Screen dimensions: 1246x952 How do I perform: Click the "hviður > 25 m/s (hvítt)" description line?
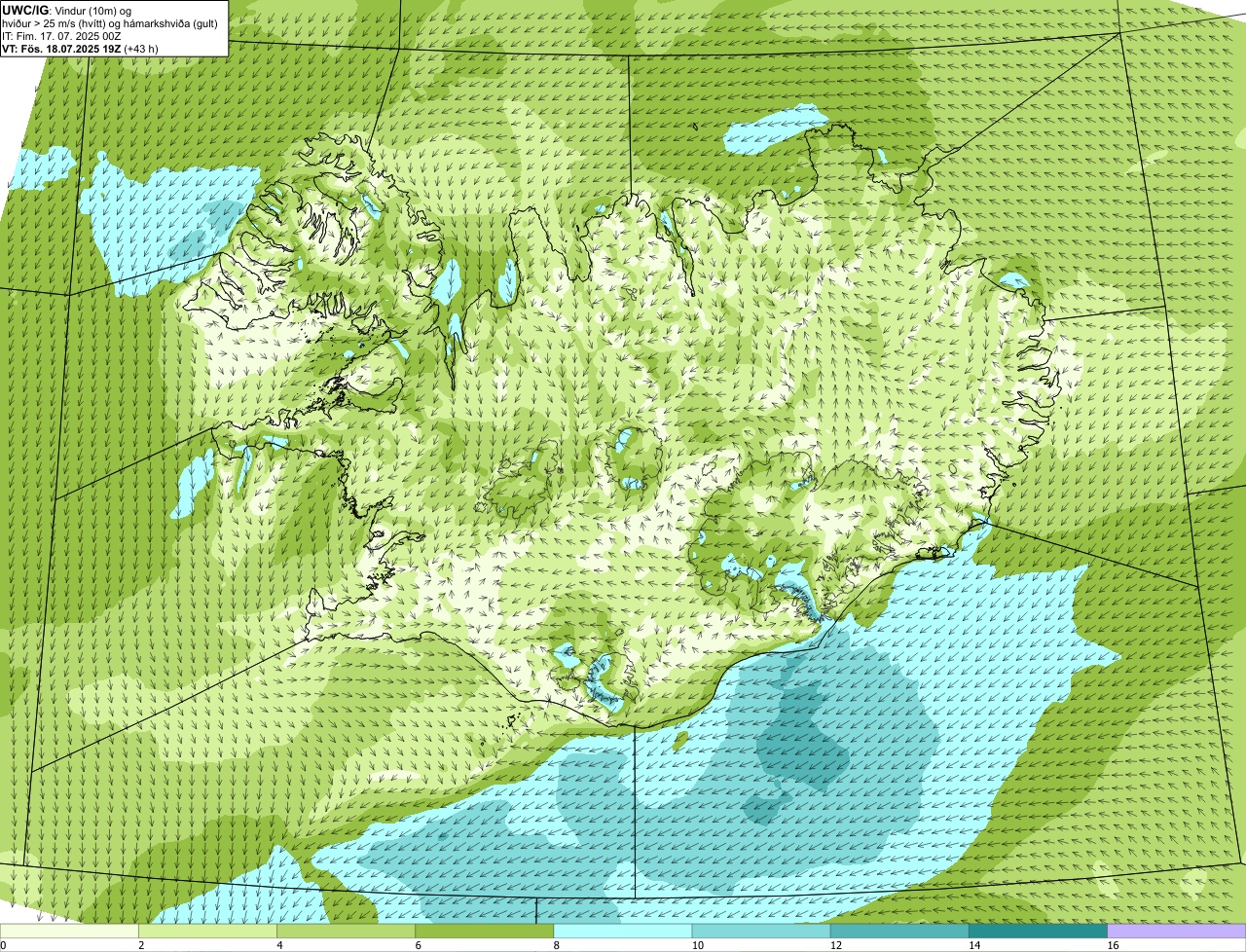(110, 22)
